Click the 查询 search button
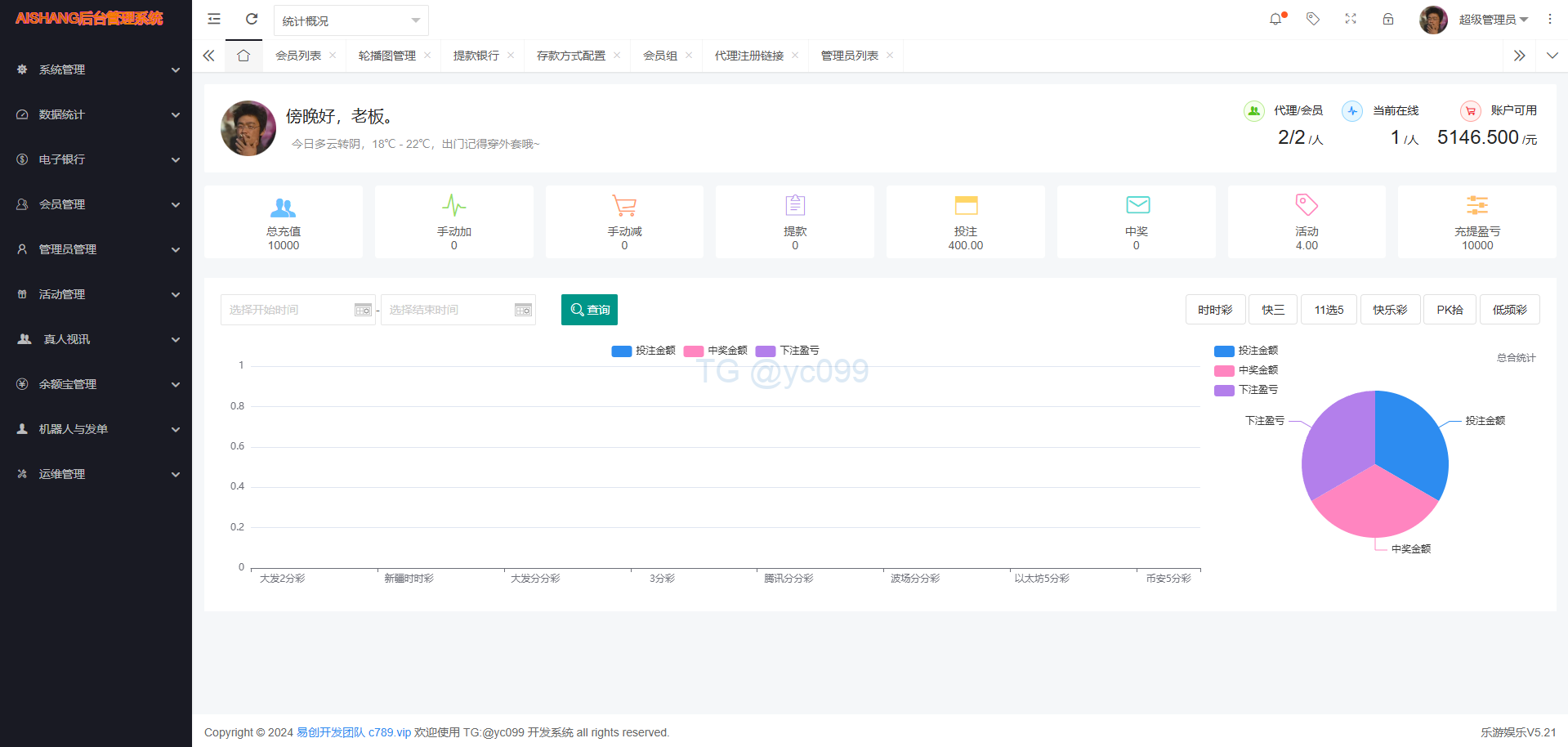Screen dimensions: 1568x747 point(589,310)
